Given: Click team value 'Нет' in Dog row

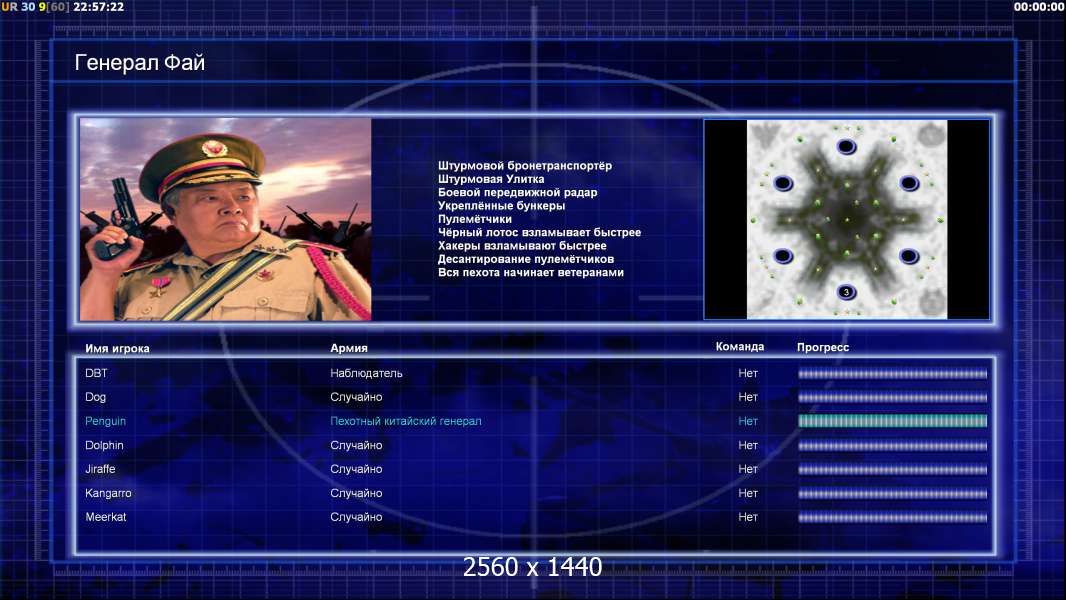Looking at the screenshot, I should click(748, 397).
